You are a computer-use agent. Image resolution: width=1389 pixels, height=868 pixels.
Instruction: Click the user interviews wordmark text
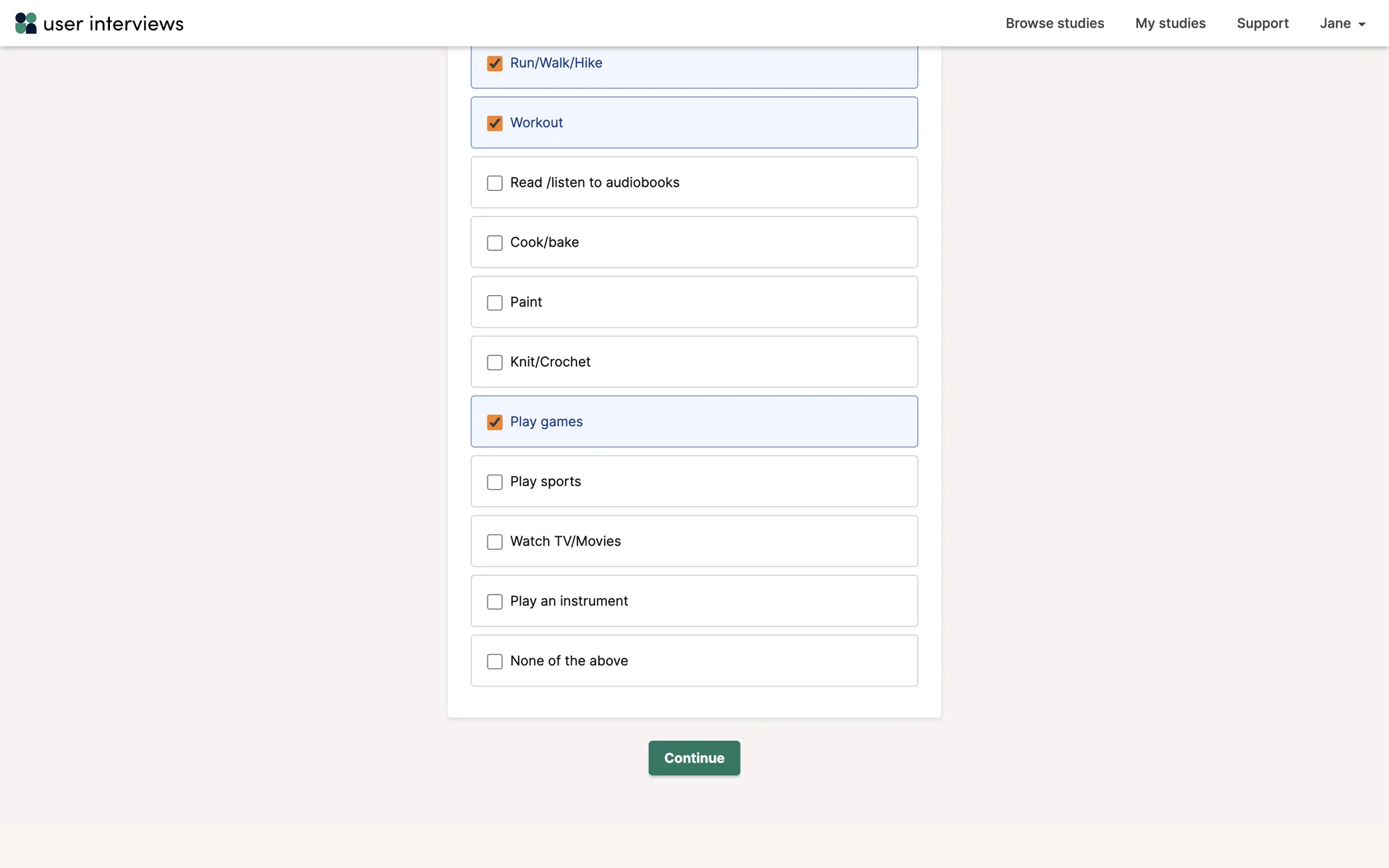114,24
